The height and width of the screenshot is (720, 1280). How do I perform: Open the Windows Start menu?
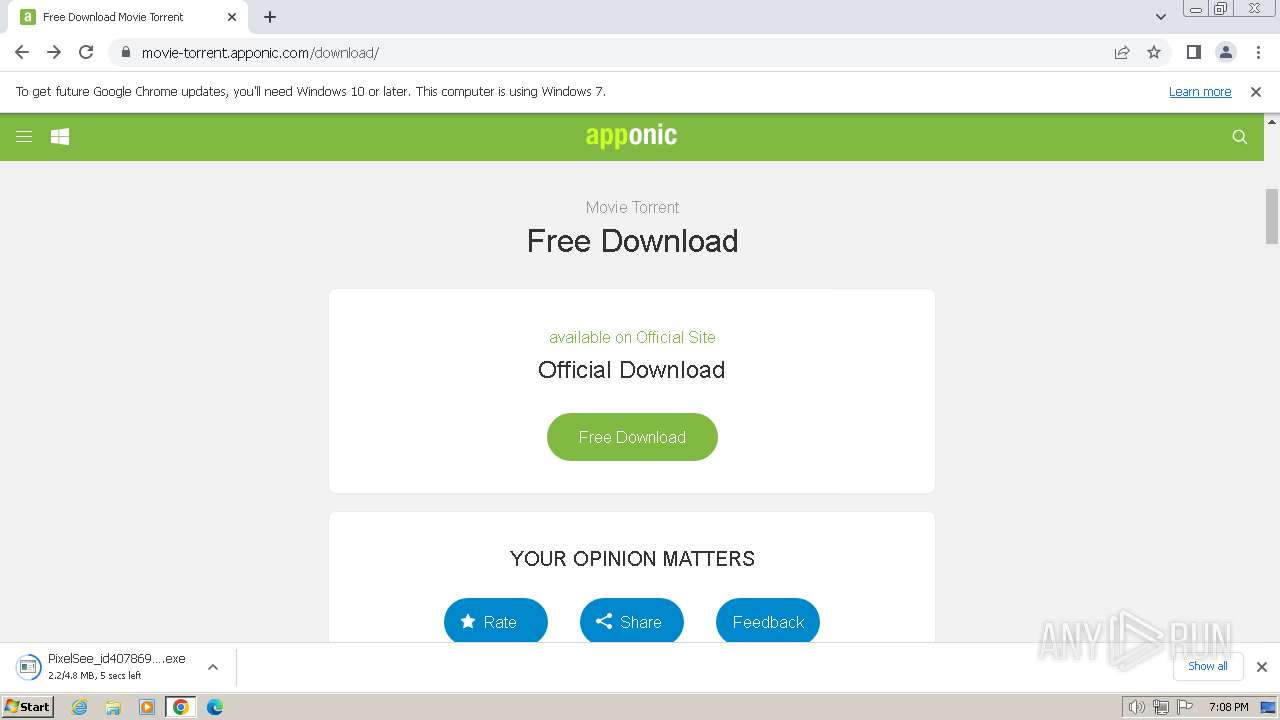click(28, 706)
